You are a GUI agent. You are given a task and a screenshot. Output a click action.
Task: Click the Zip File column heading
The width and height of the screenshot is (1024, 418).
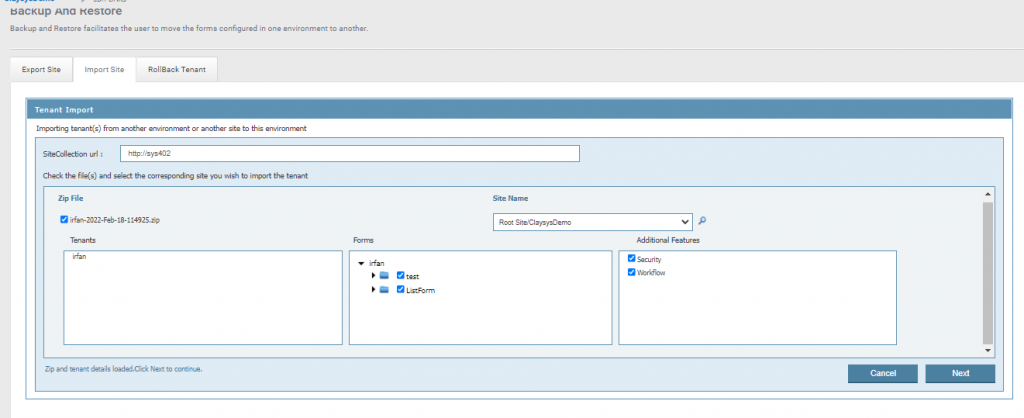71,198
